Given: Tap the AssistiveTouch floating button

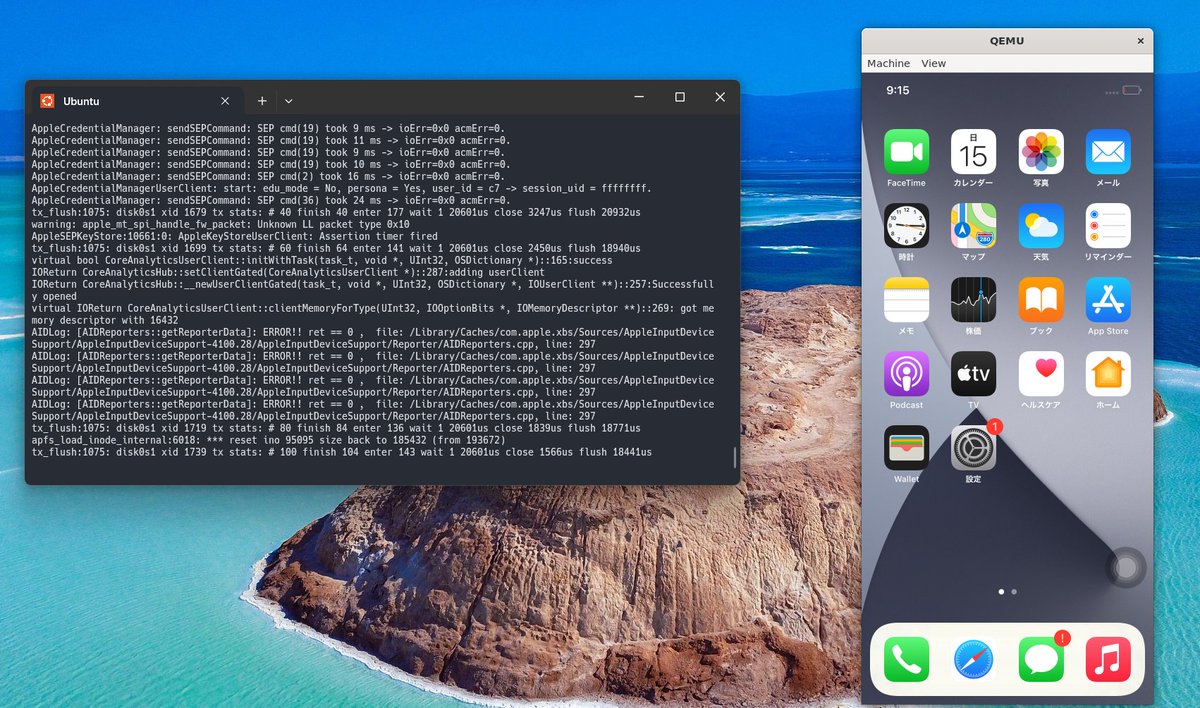Looking at the screenshot, I should tap(1127, 568).
